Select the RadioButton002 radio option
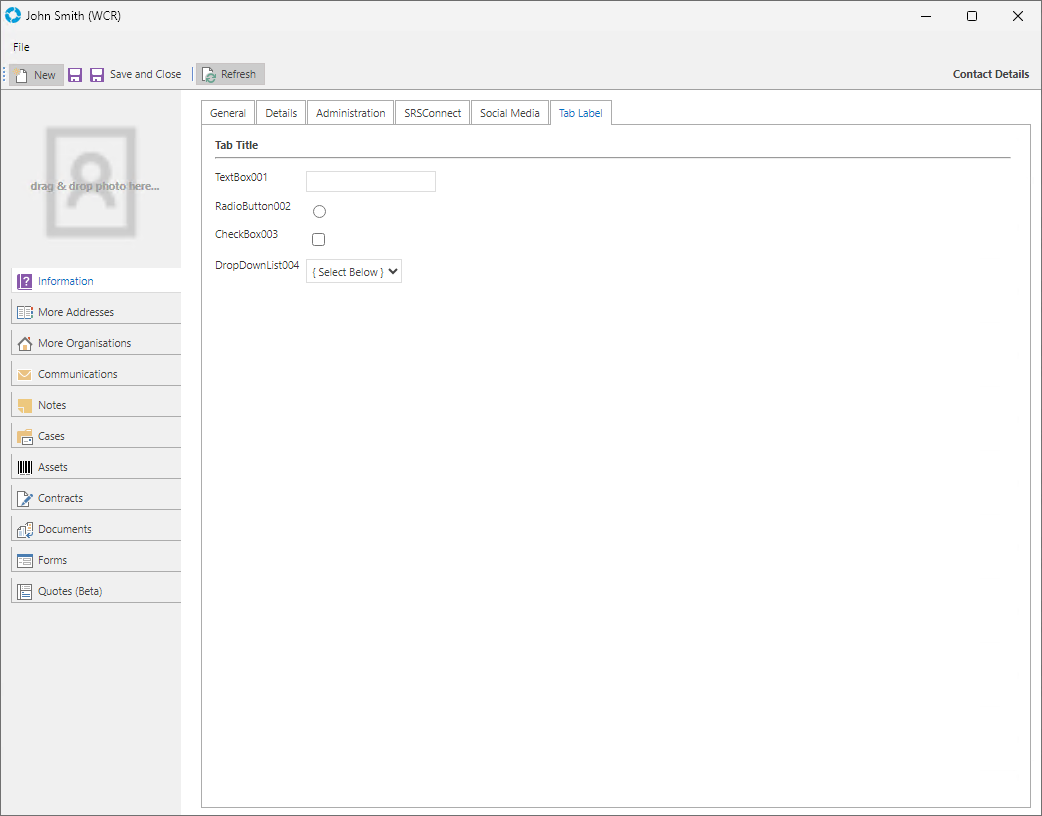1042x816 pixels. pos(319,211)
